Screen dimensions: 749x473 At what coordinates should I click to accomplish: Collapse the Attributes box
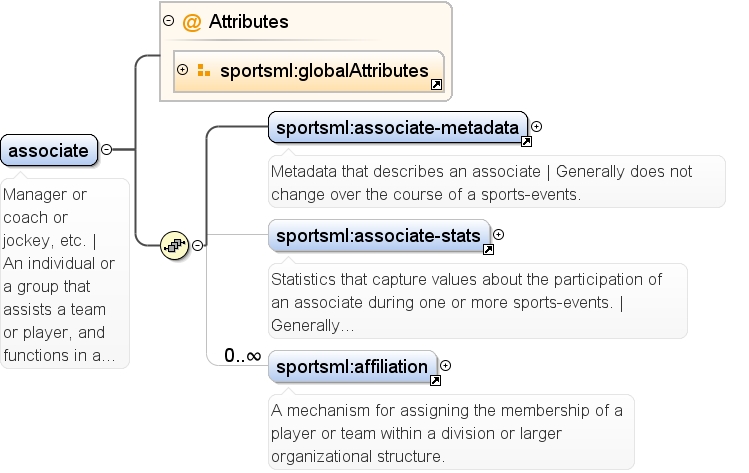click(x=169, y=21)
